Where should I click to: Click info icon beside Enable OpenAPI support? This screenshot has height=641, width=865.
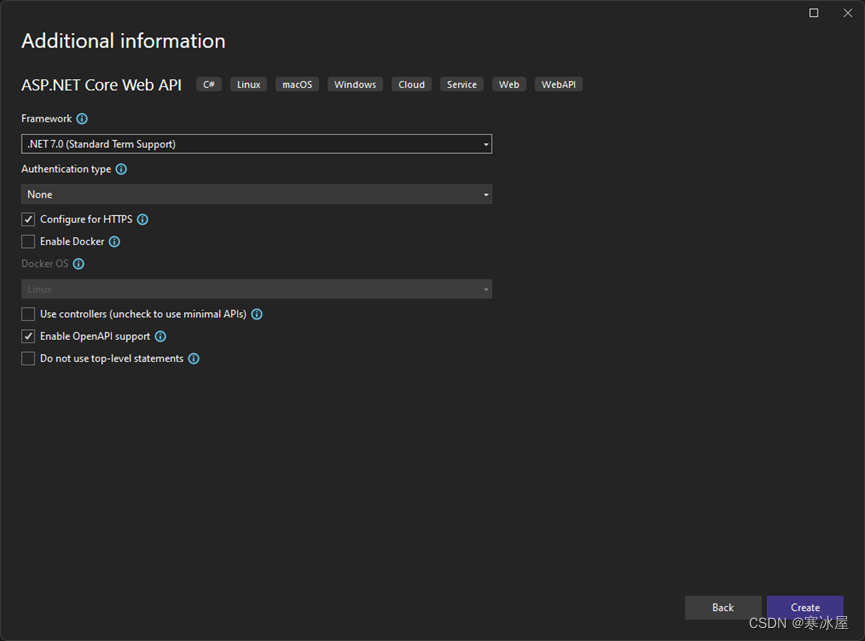click(160, 336)
